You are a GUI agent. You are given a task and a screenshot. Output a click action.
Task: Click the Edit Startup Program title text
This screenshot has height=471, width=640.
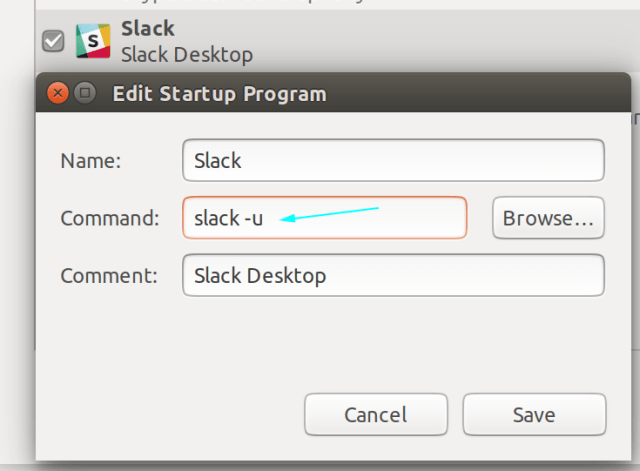(219, 95)
